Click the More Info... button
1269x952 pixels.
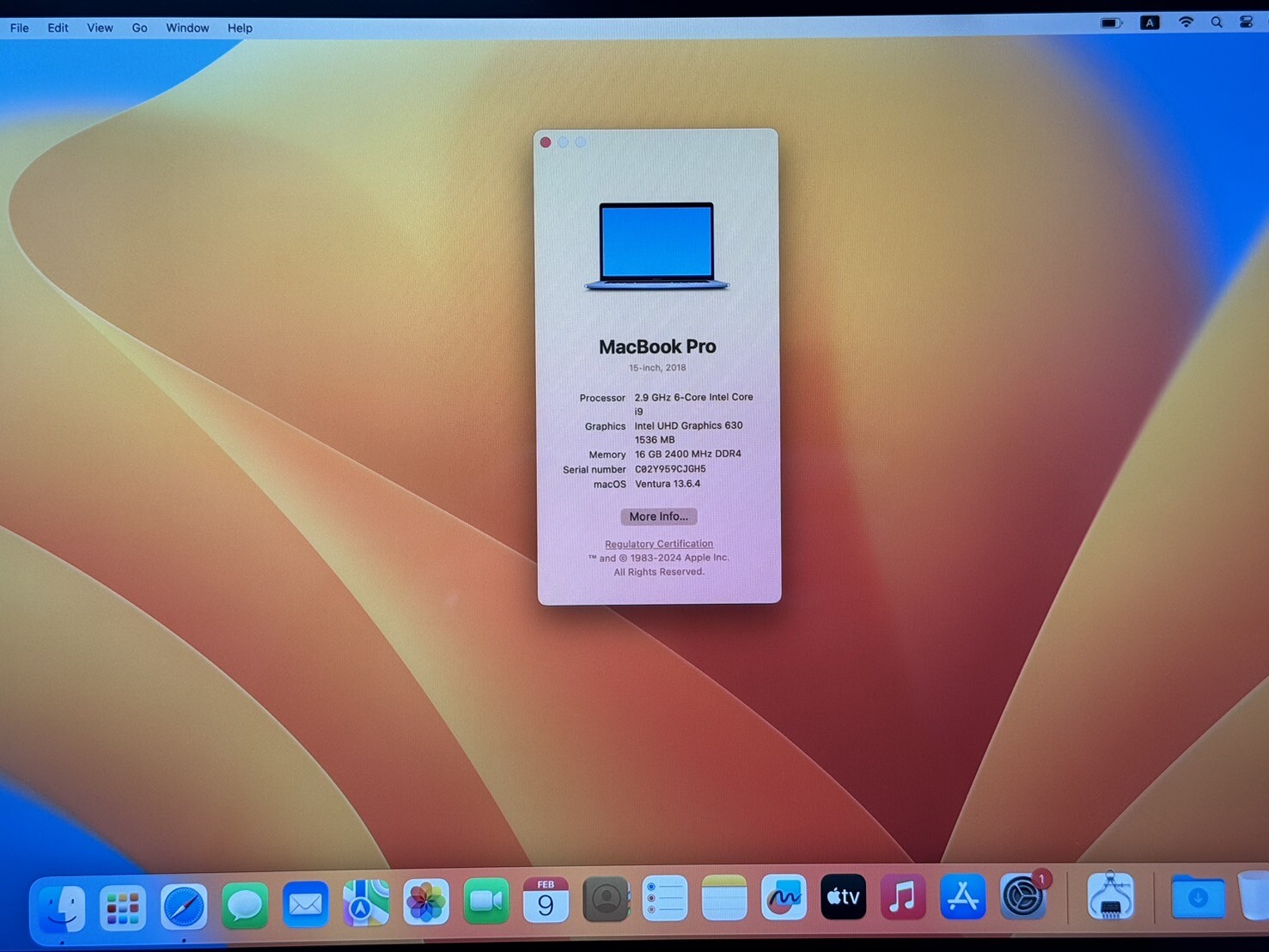pyautogui.click(x=659, y=516)
